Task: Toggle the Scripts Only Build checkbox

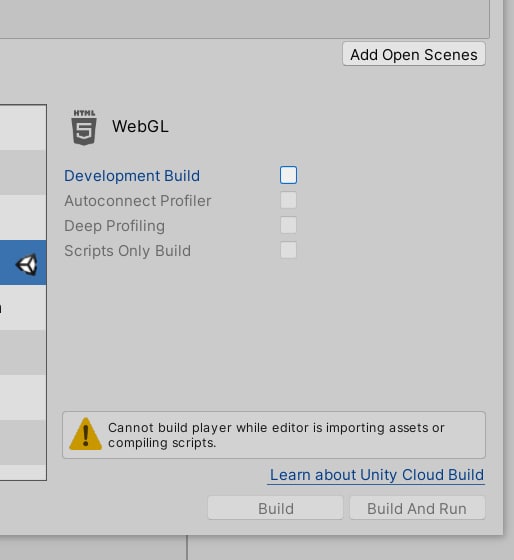Action: pos(288,250)
